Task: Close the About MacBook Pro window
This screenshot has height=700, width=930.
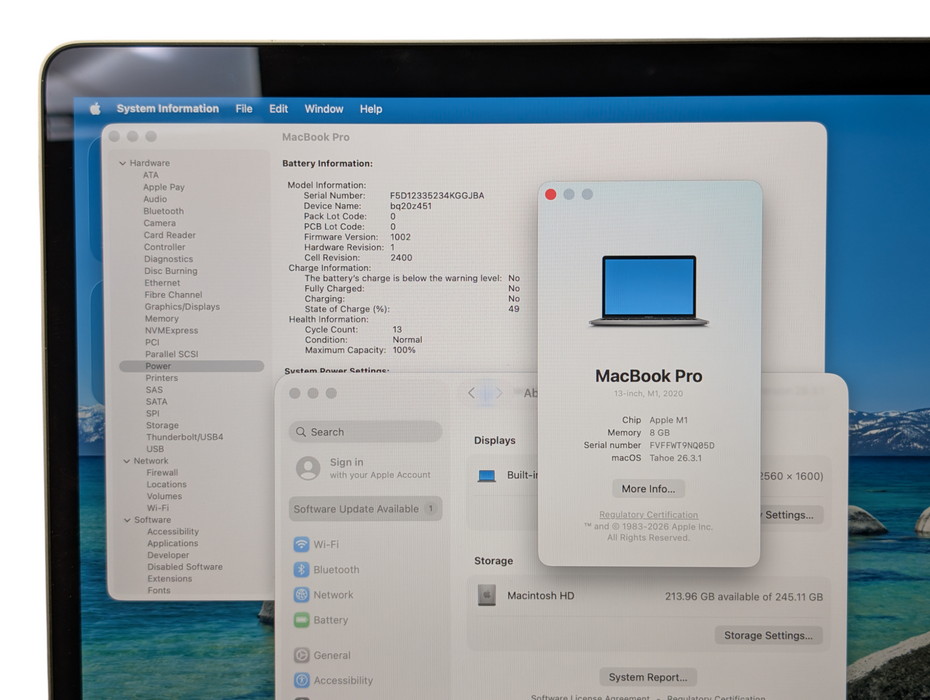Action: pos(550,195)
